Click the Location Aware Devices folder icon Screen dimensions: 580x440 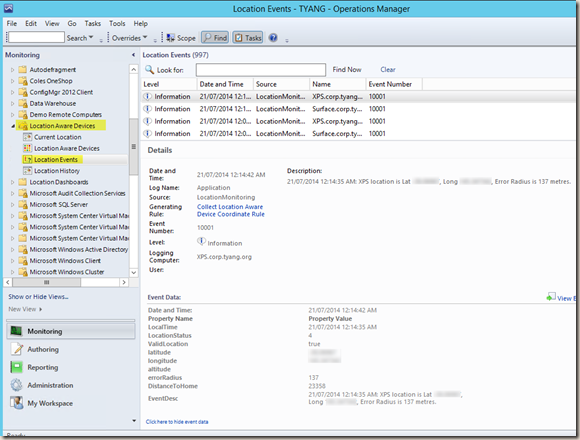(23, 126)
